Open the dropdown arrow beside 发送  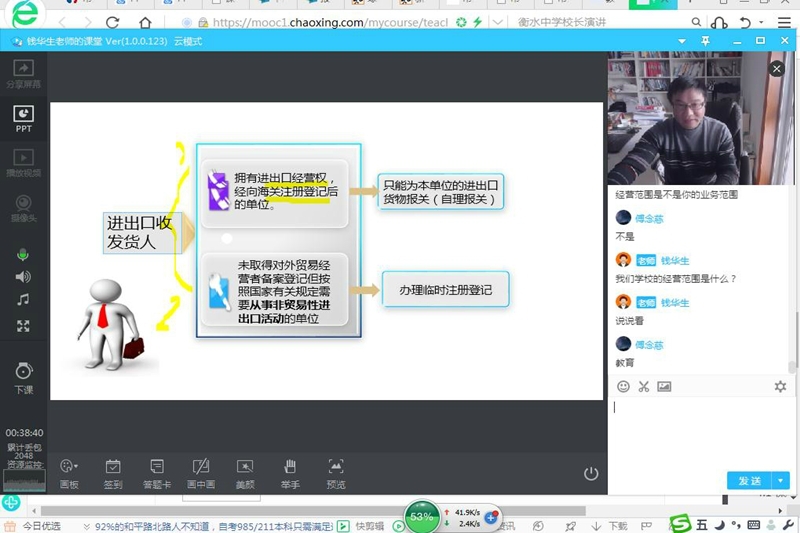(781, 480)
